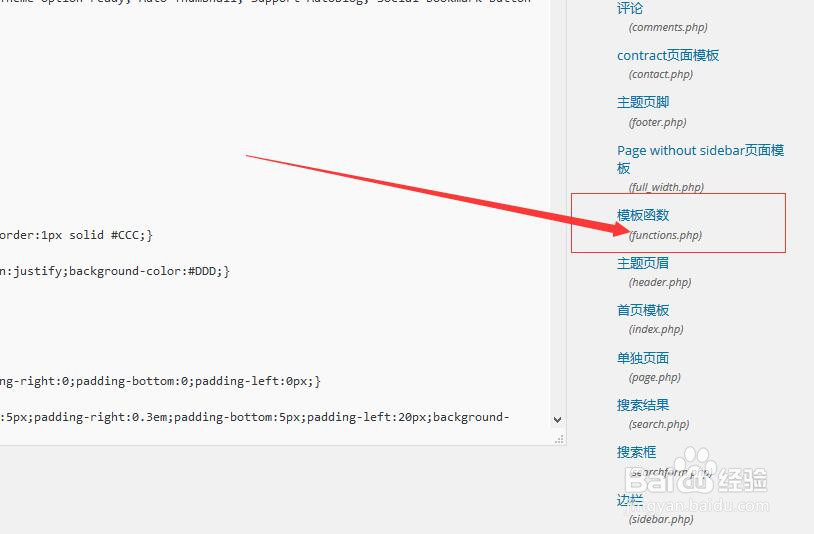Open 模板函数 functions template

pyautogui.click(x=643, y=215)
